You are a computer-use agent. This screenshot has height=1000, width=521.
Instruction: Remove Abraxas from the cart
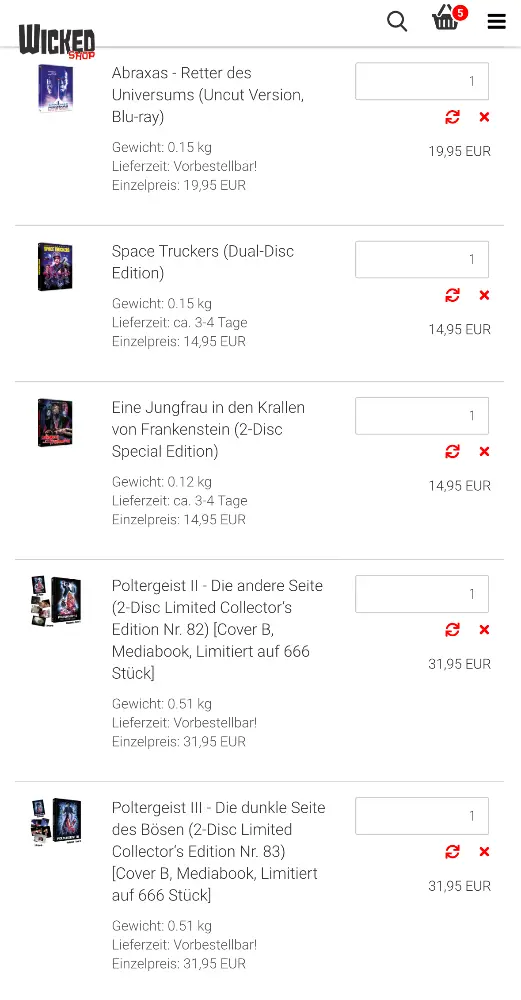pyautogui.click(x=484, y=117)
